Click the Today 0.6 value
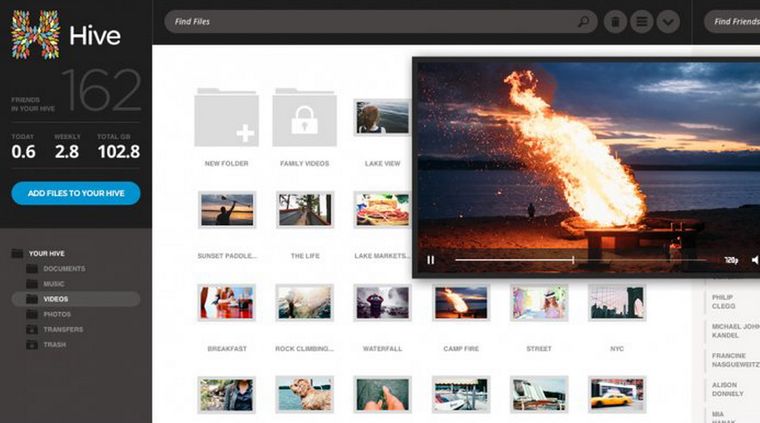 click(x=23, y=152)
